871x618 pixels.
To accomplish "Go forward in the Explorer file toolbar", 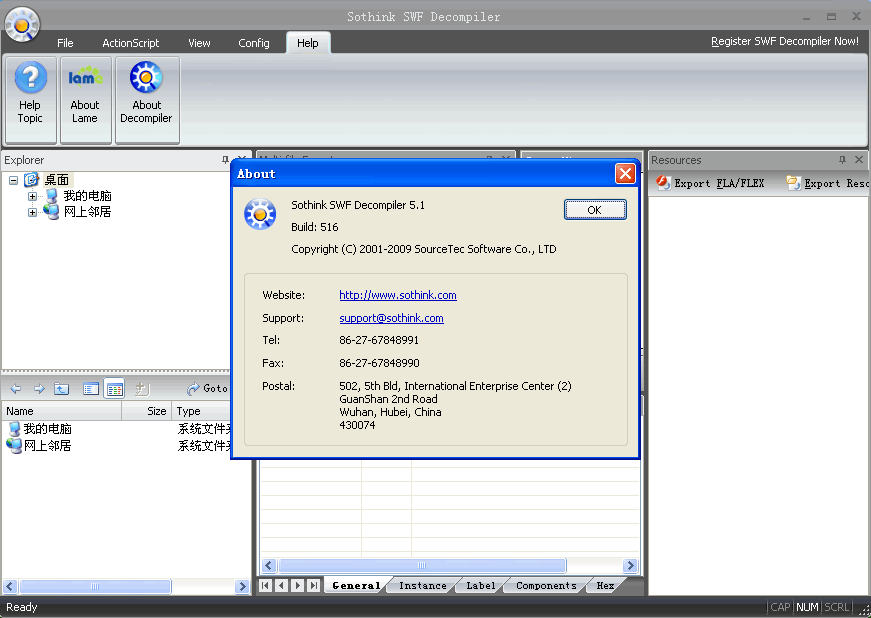I will 39,389.
